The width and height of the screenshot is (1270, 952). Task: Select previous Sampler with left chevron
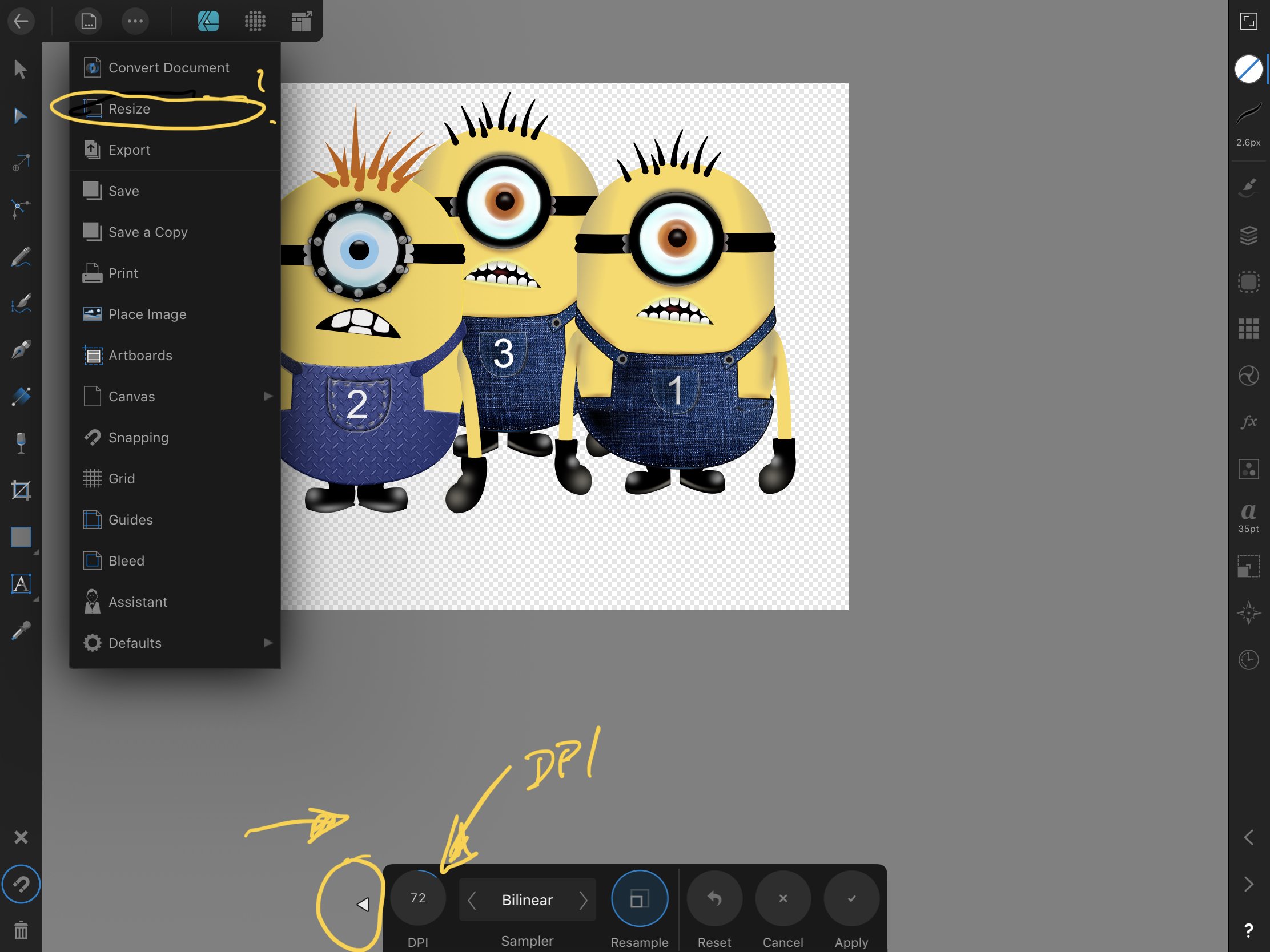tap(472, 900)
